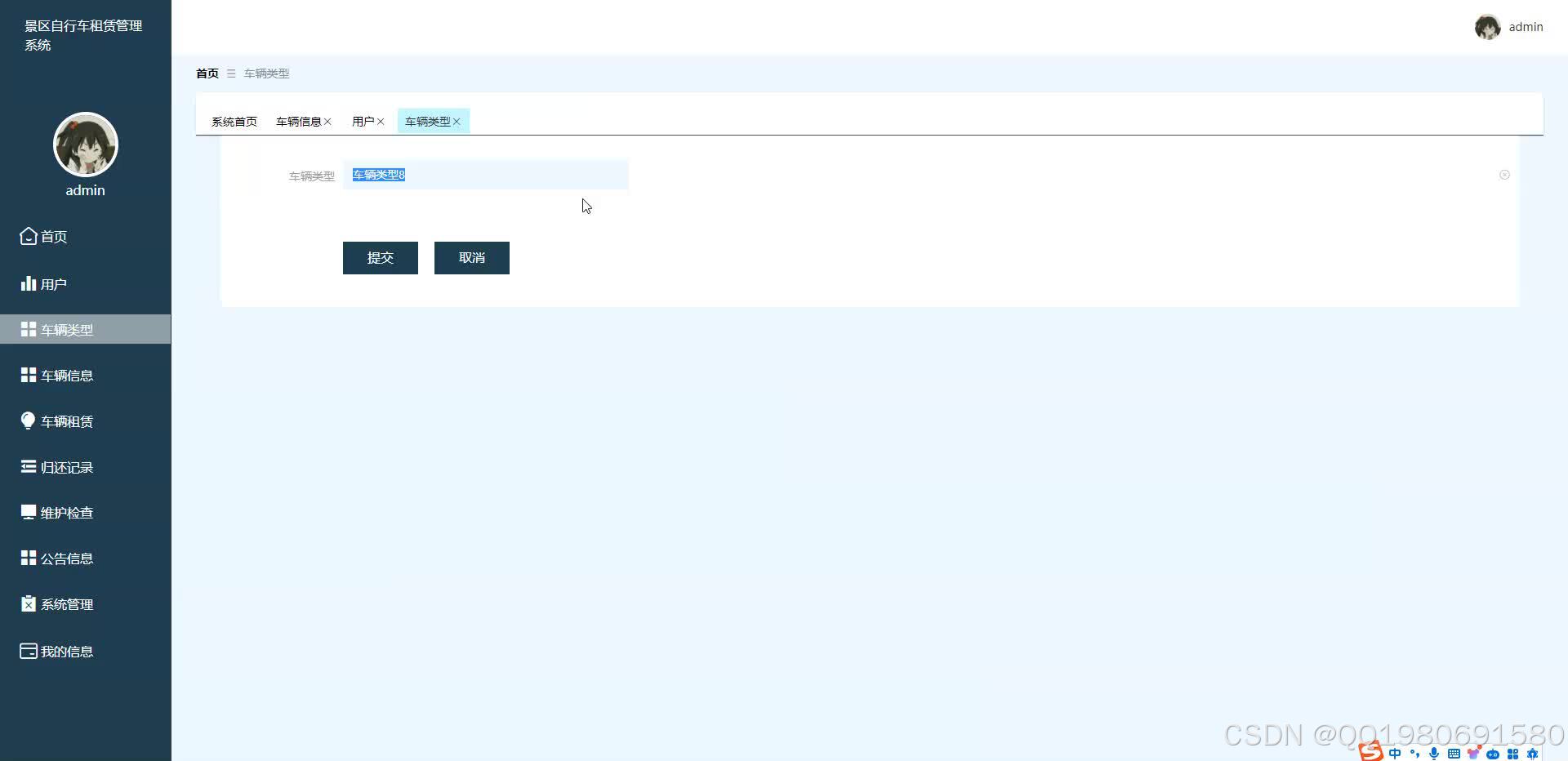Screen dimensions: 1568x761
Task: Click the 首页 breadcrumb link
Action: pos(207,73)
